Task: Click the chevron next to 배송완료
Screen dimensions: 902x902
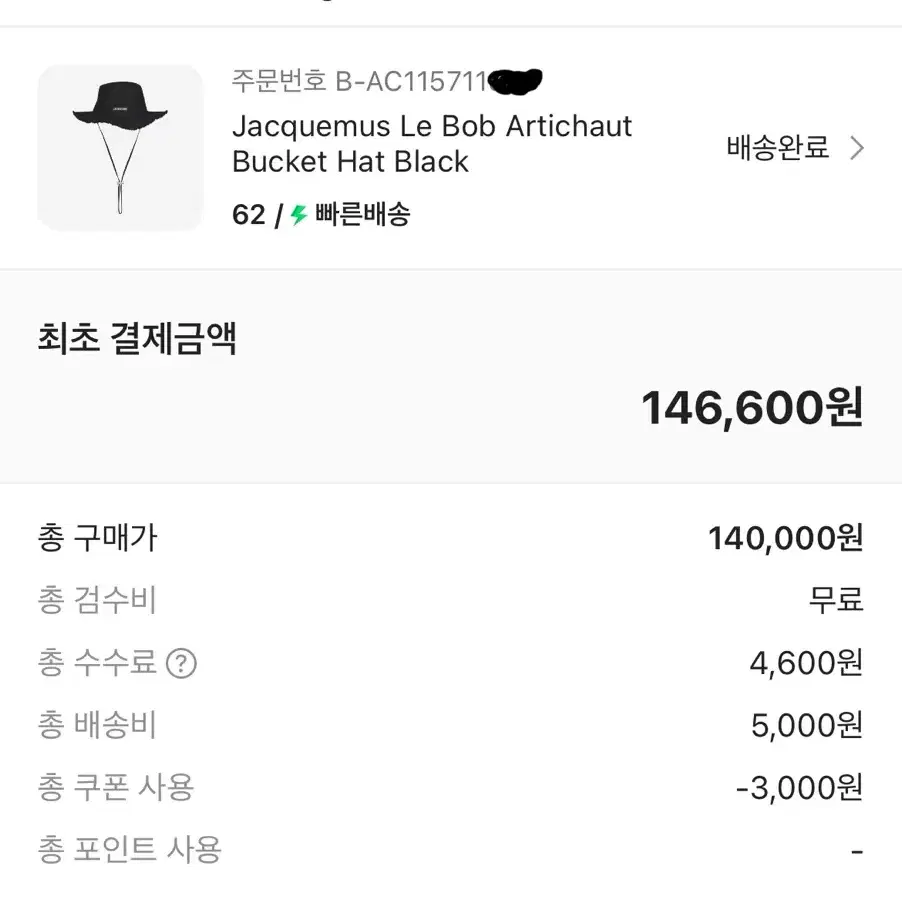Action: tap(858, 147)
